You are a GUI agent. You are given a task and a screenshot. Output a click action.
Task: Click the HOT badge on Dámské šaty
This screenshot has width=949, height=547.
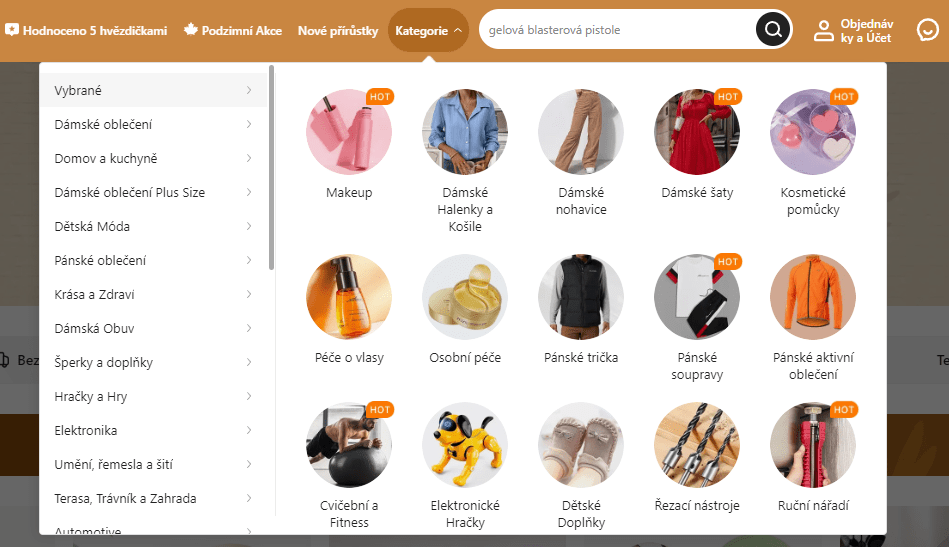pyautogui.click(x=727, y=97)
